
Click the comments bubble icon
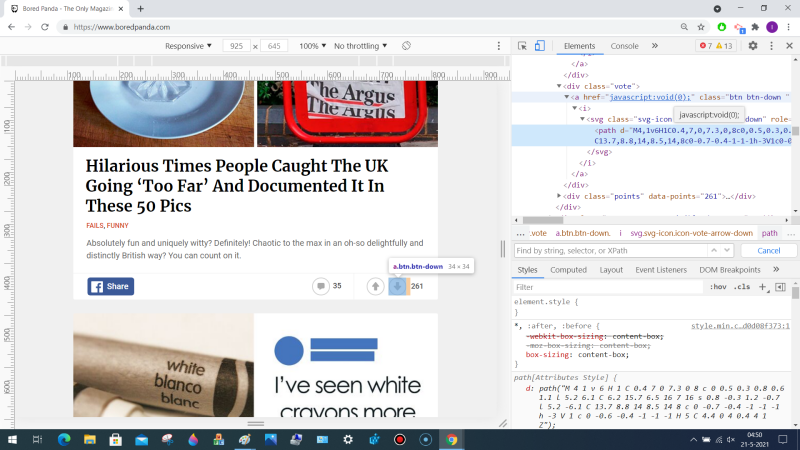pos(320,286)
